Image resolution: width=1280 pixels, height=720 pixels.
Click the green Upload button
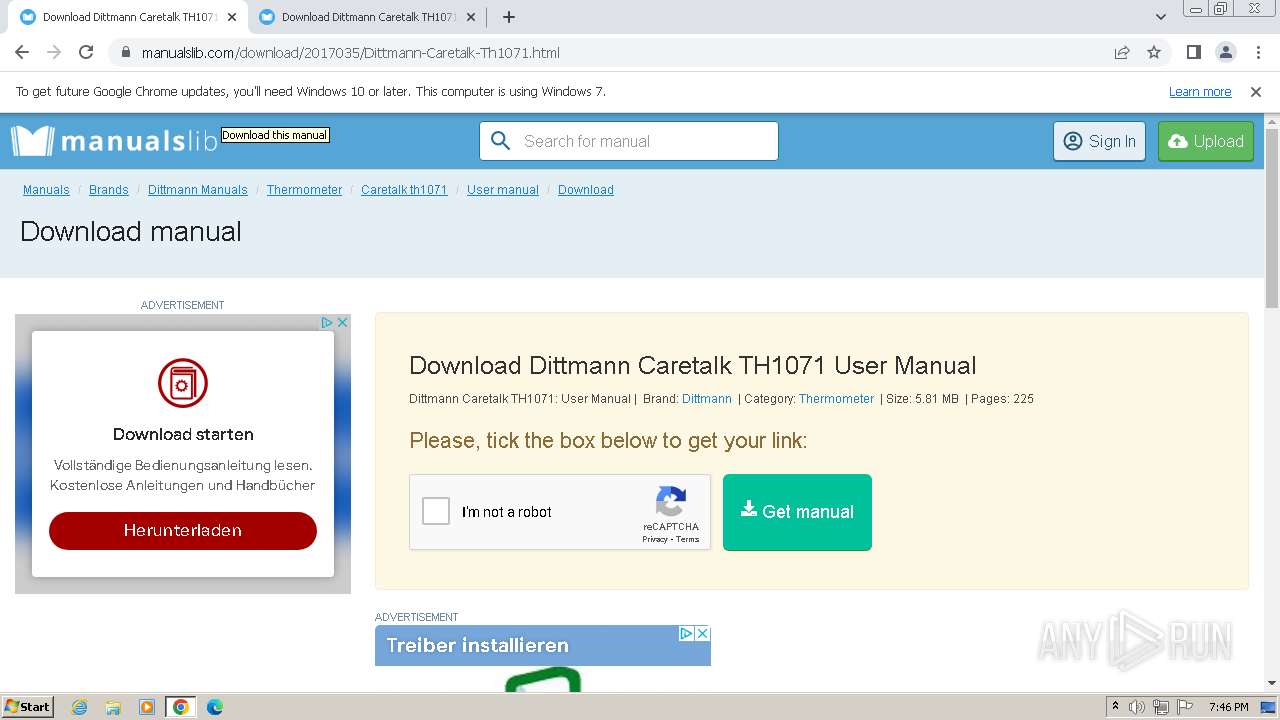pos(1206,141)
